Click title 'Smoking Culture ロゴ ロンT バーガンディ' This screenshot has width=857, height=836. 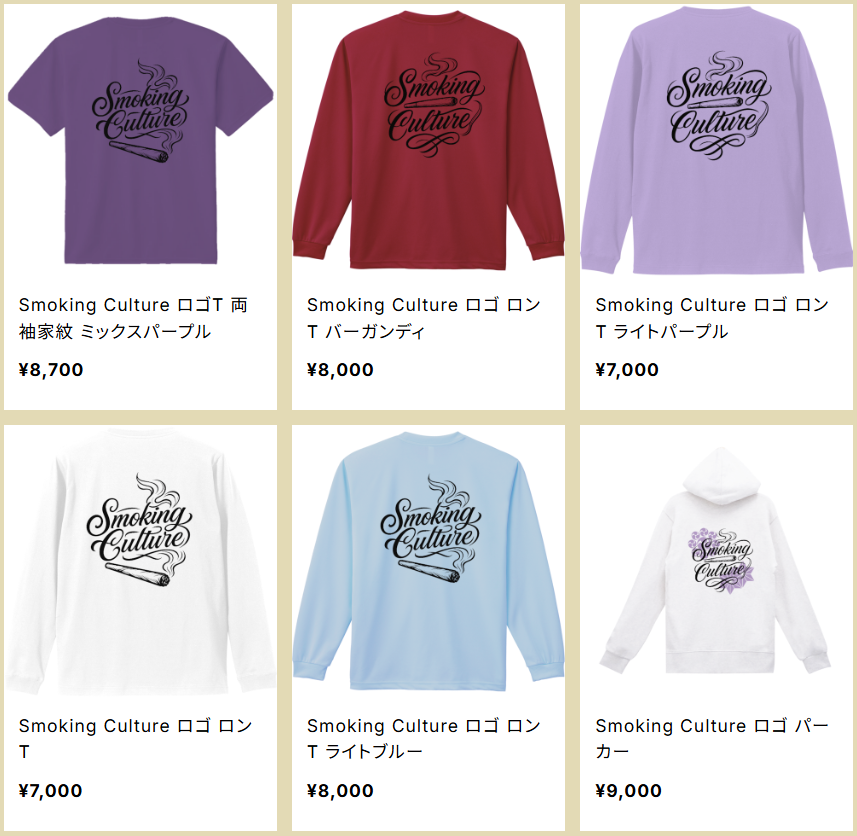coord(424,318)
